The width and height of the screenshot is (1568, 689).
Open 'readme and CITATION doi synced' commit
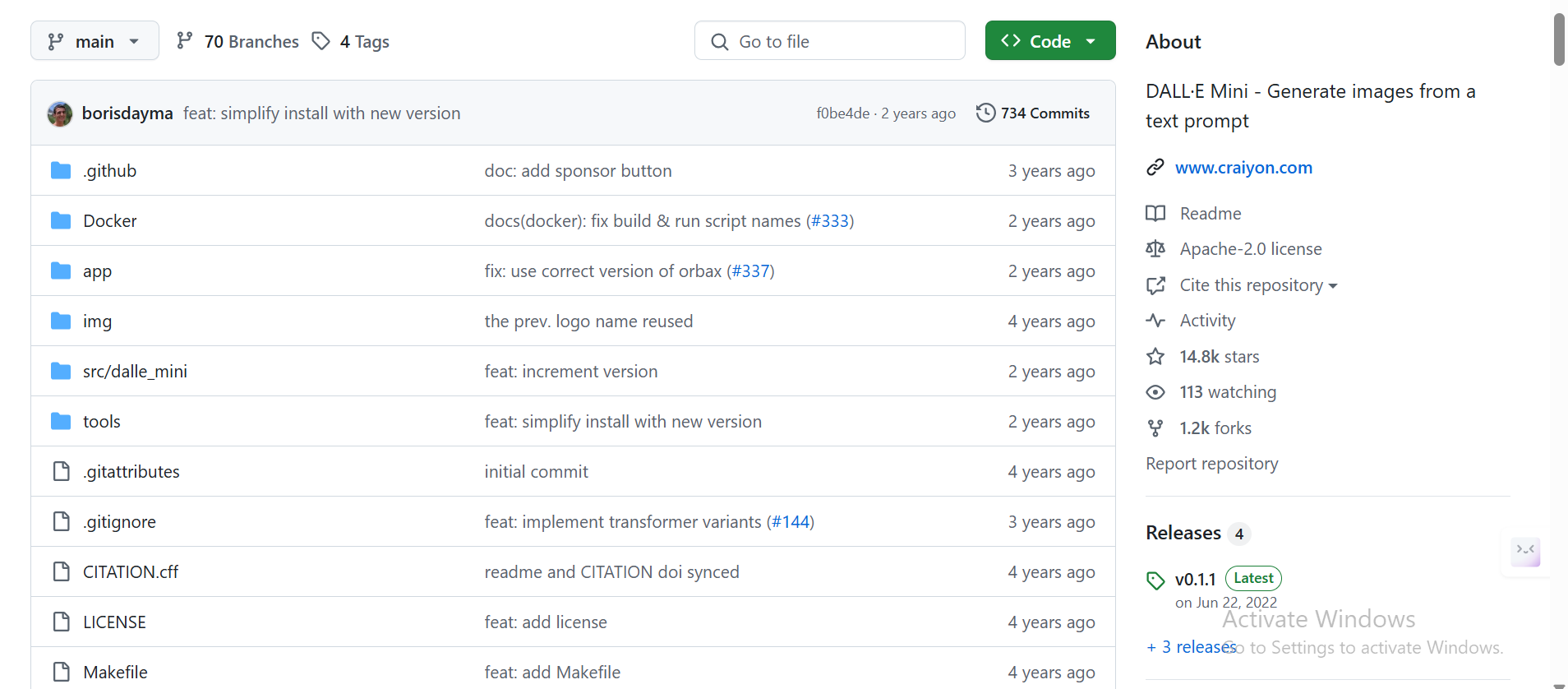[x=611, y=572]
